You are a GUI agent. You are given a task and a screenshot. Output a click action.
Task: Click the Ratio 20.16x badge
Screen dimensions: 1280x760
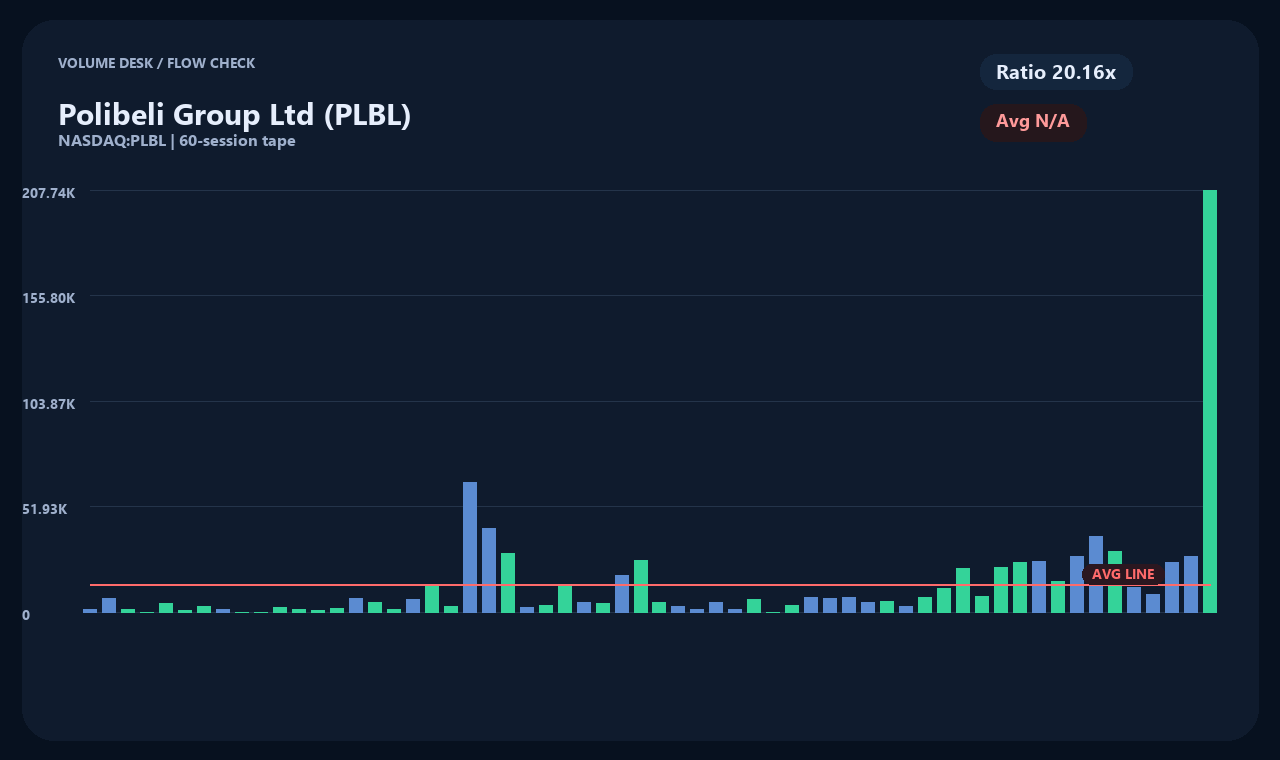(x=1056, y=72)
